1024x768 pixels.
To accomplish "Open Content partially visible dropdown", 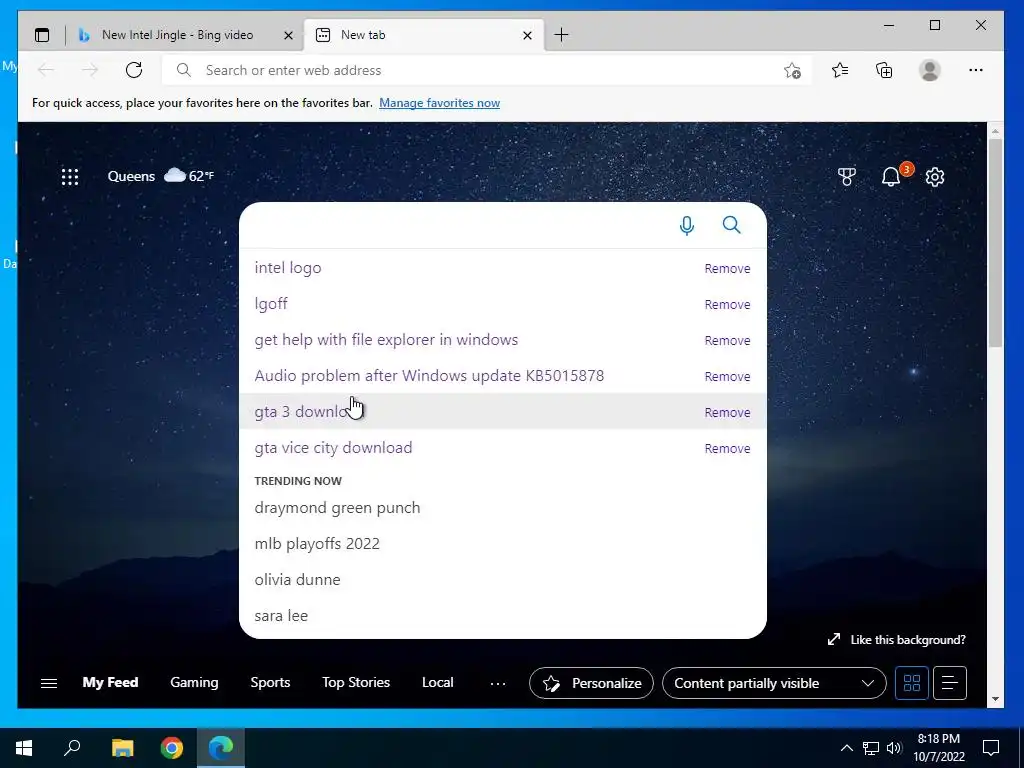I will [774, 683].
